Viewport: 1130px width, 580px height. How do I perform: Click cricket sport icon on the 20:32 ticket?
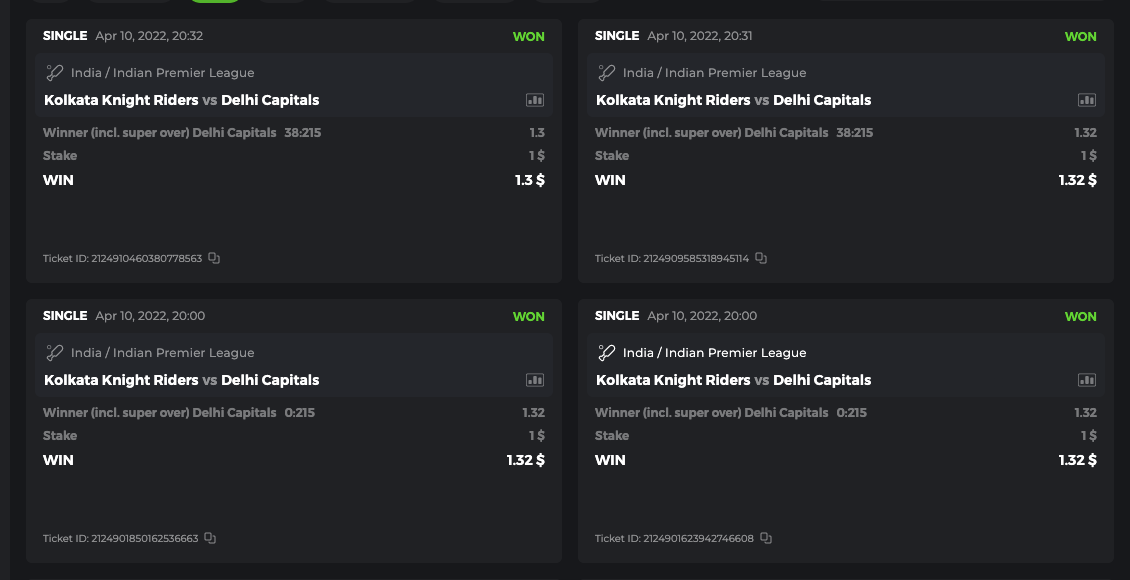(x=55, y=73)
